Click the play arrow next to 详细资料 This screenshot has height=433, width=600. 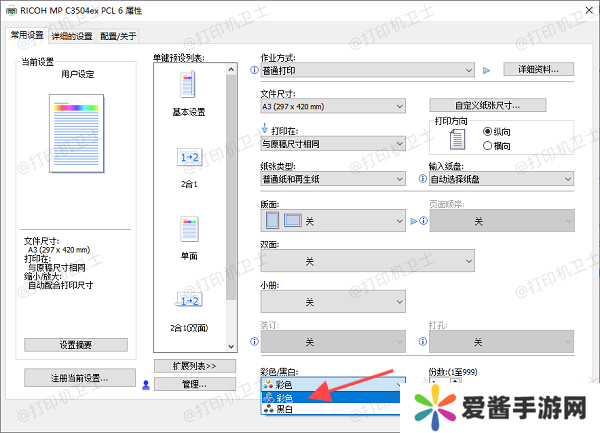[x=487, y=70]
